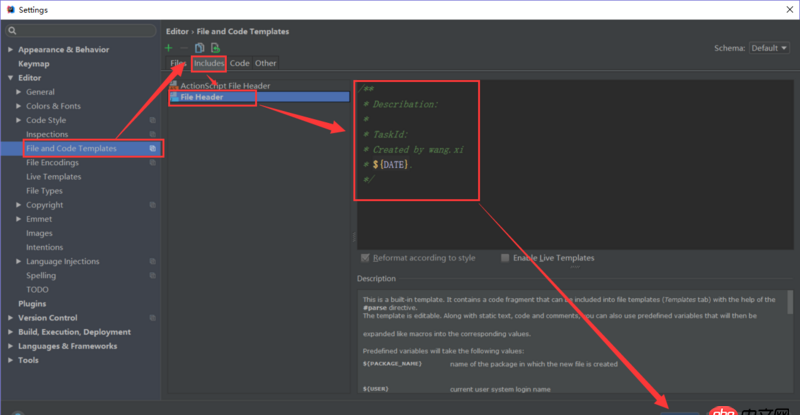
Task: Click the ActionScript File Header file icon
Action: [173, 86]
